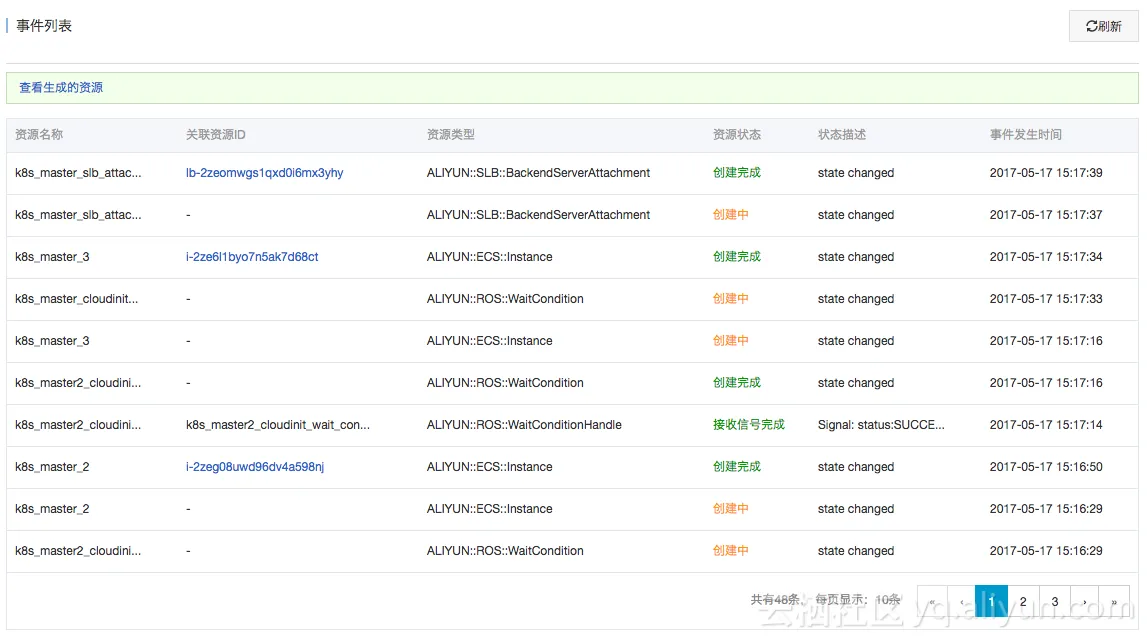Click ALIYUN::ROS::WaitConditionHandle resource type

point(524,425)
